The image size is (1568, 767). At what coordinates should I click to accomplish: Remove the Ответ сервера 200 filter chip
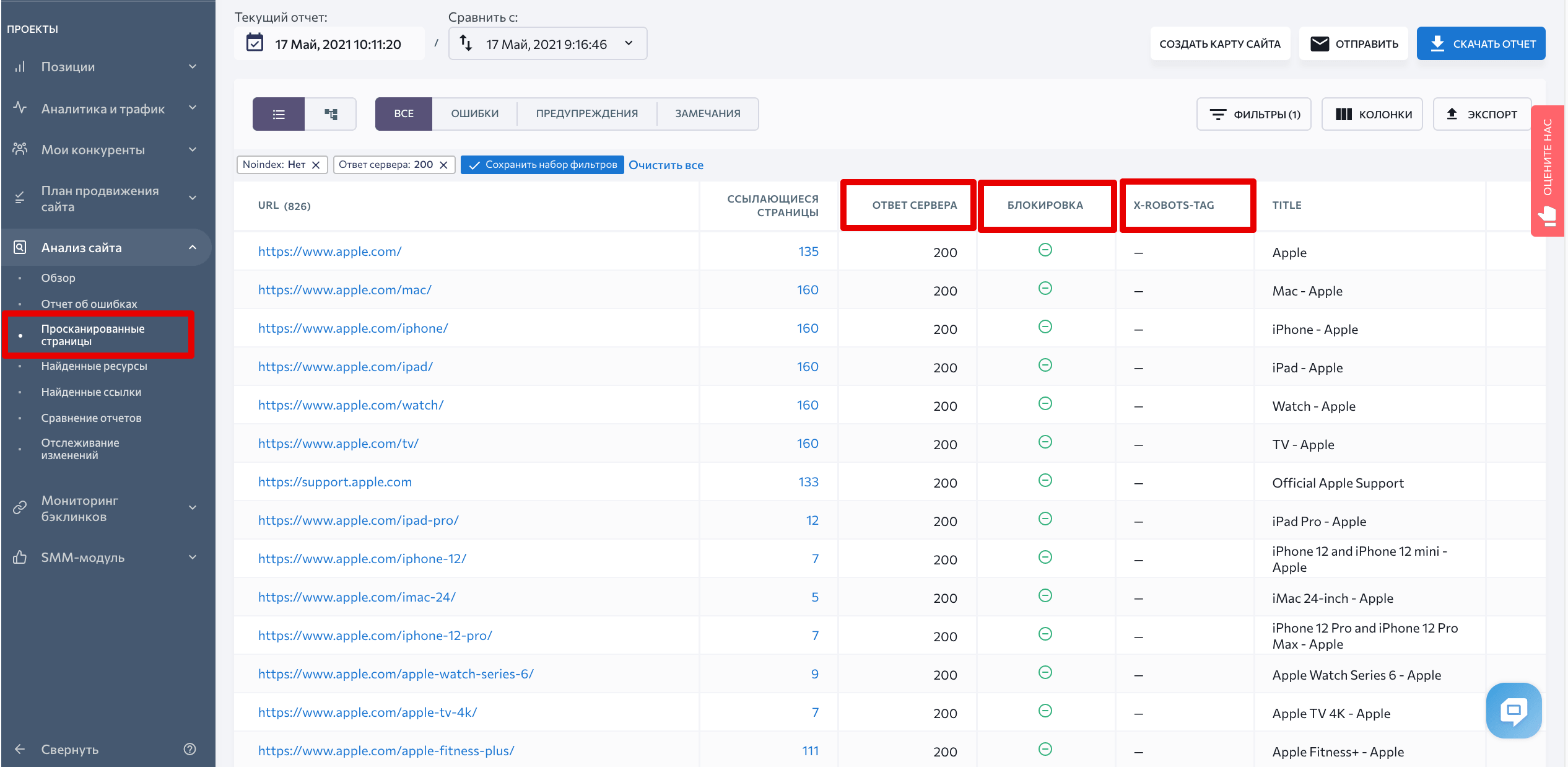pos(443,165)
